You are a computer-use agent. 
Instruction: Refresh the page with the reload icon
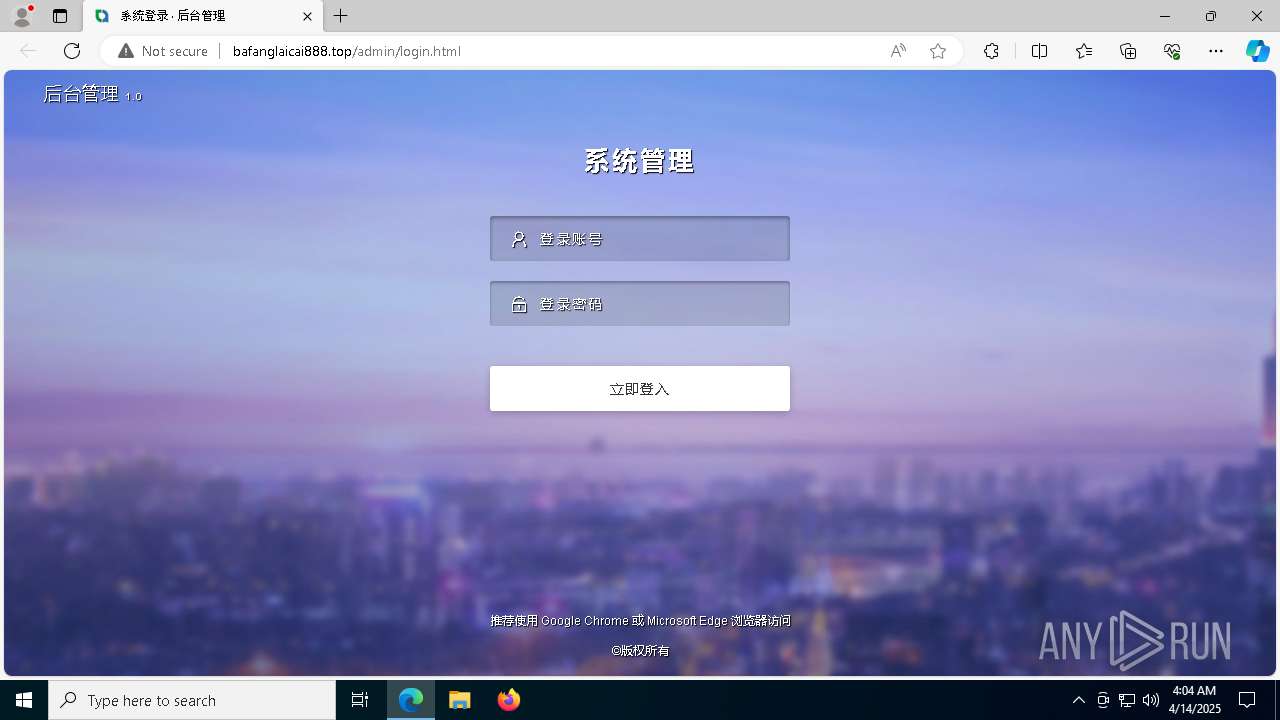point(72,51)
